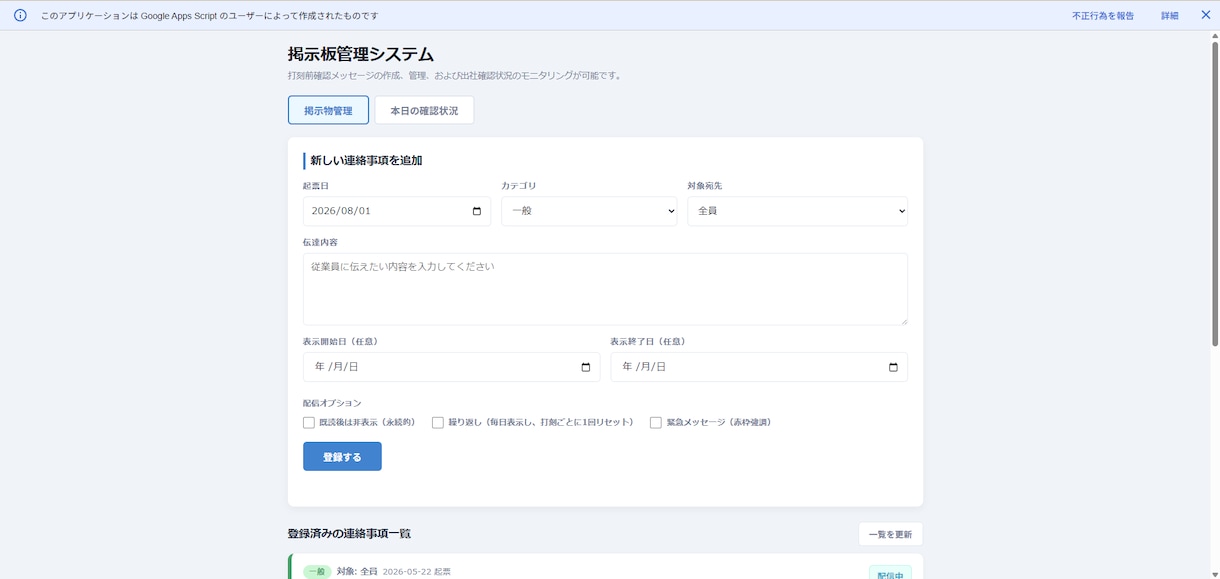The height and width of the screenshot is (579, 1220).
Task: Click 登録済みの連絡事項一覧 heading
Action: click(349, 534)
